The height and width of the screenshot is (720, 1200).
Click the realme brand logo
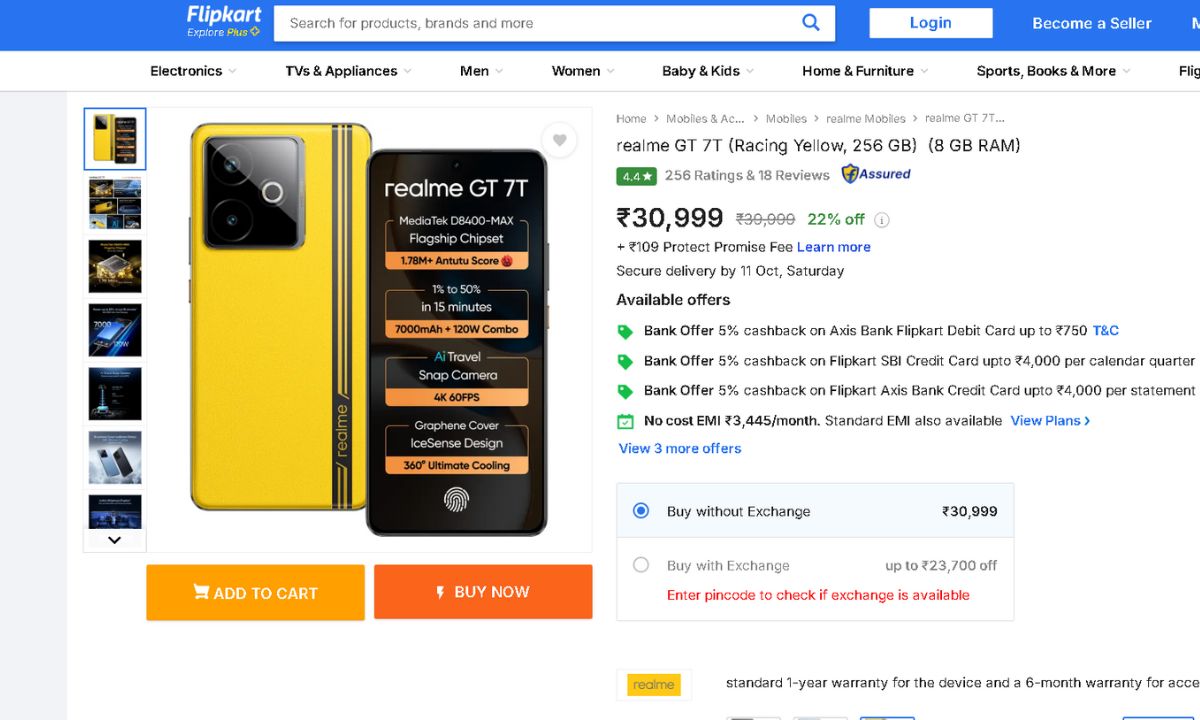[654, 684]
